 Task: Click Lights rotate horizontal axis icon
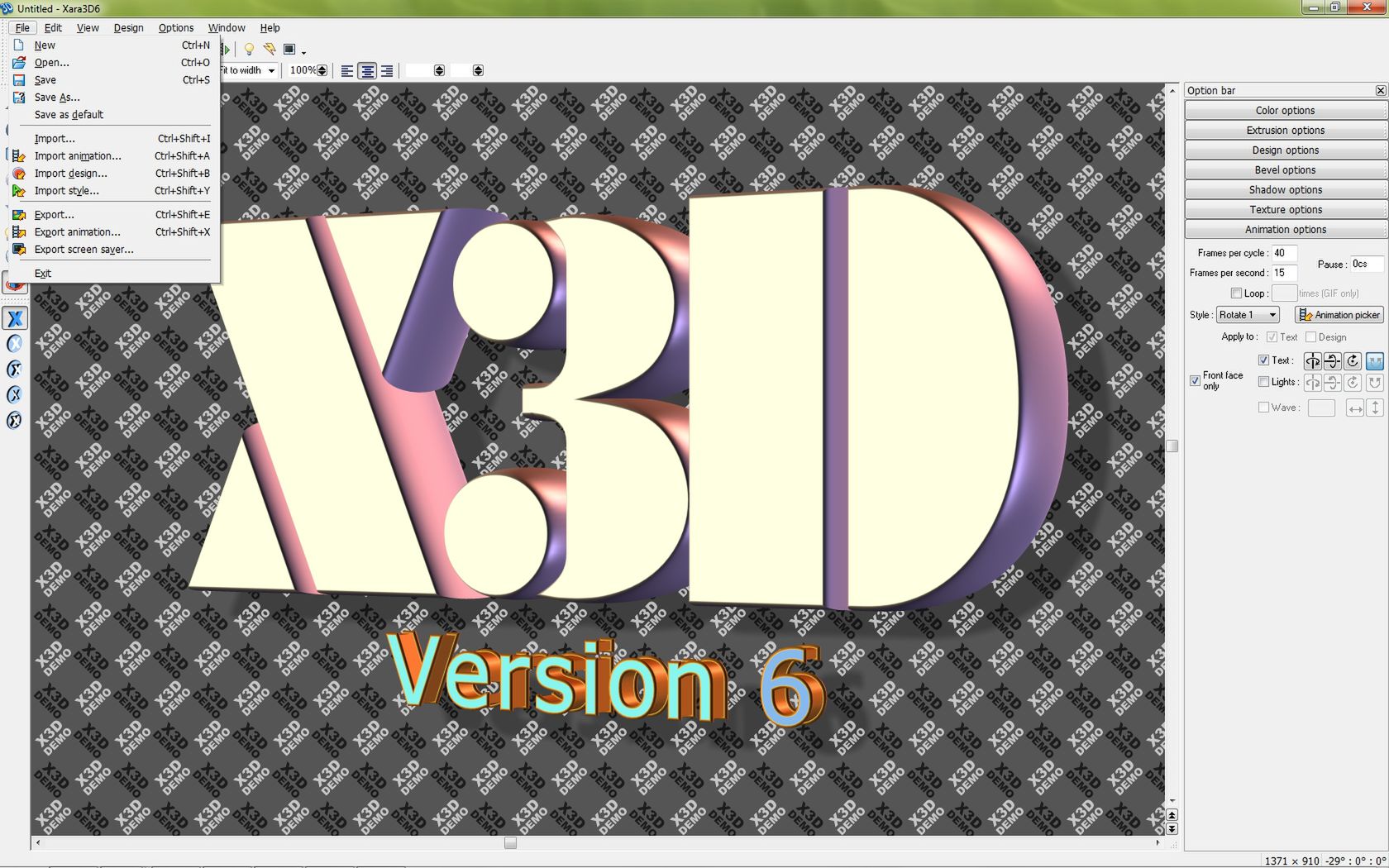[1332, 382]
